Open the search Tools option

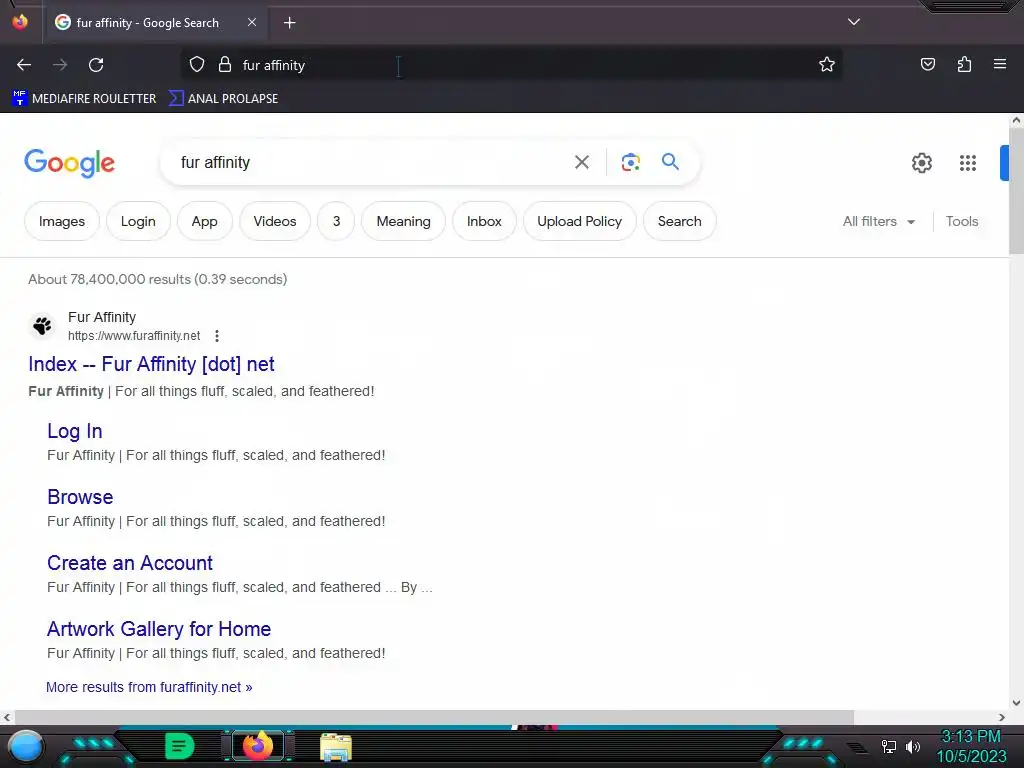(x=962, y=221)
